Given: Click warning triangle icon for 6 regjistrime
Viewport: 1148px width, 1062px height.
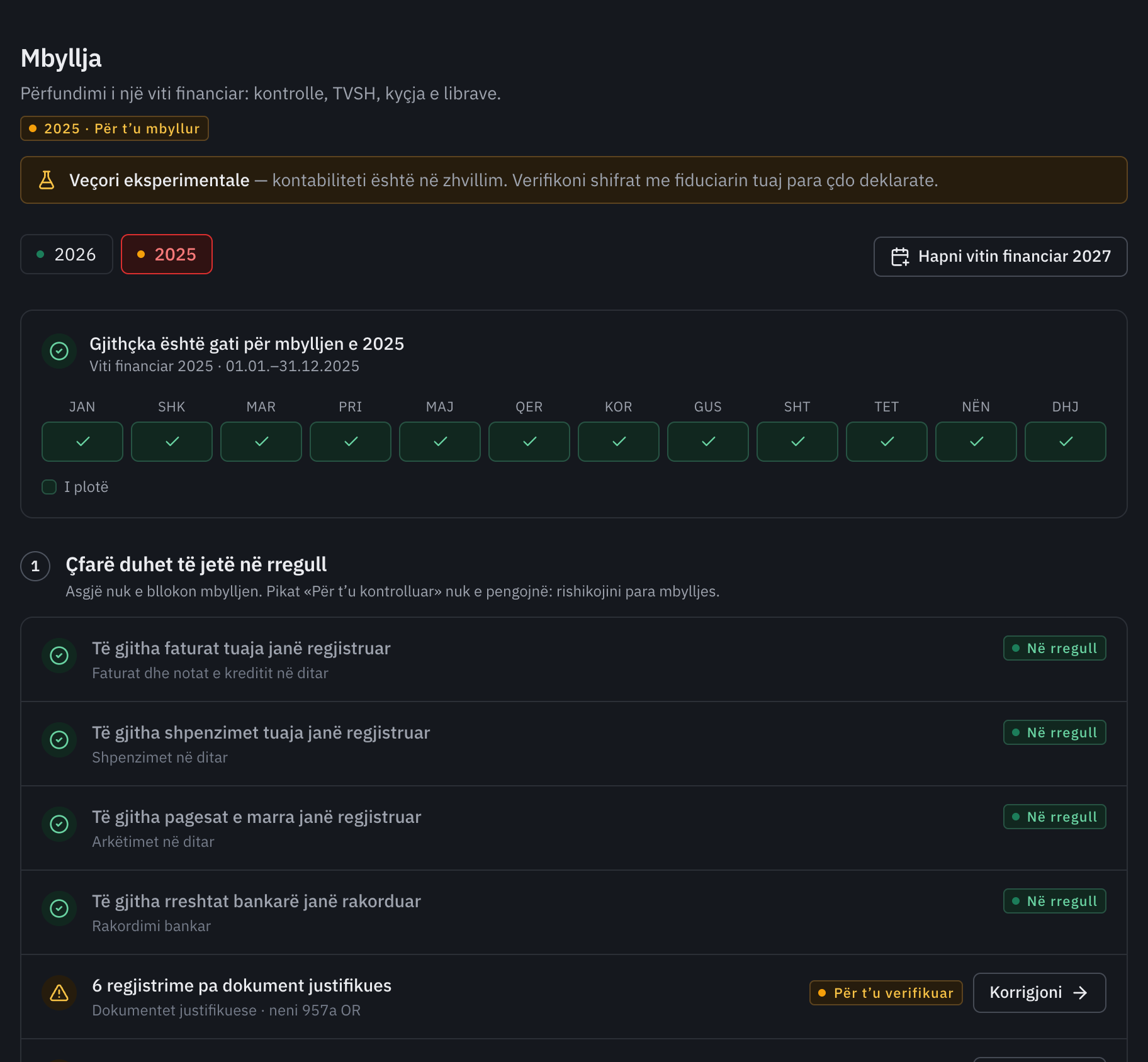Looking at the screenshot, I should [x=59, y=993].
